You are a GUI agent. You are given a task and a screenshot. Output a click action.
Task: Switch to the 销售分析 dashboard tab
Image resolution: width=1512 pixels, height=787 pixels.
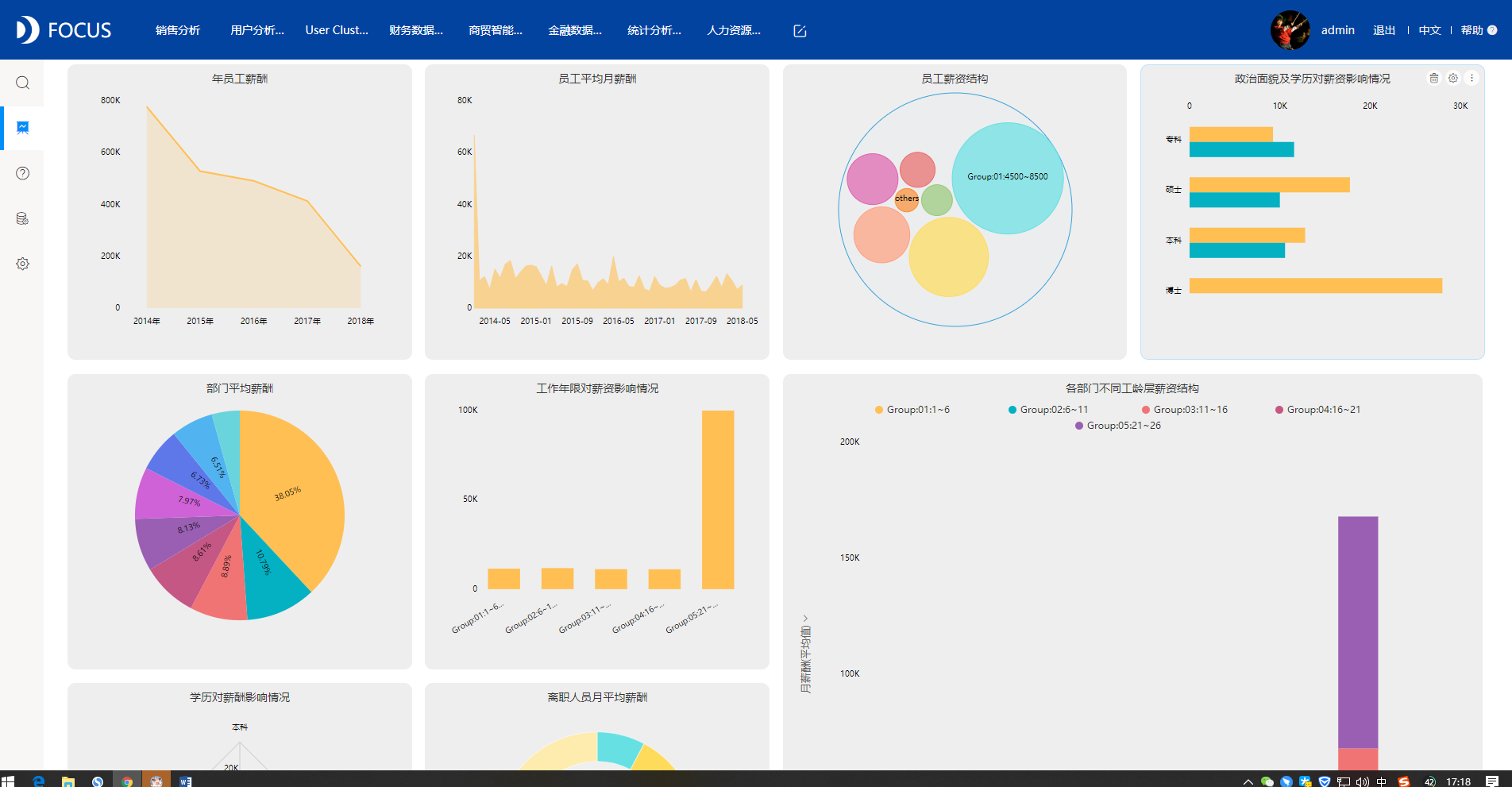tap(178, 30)
